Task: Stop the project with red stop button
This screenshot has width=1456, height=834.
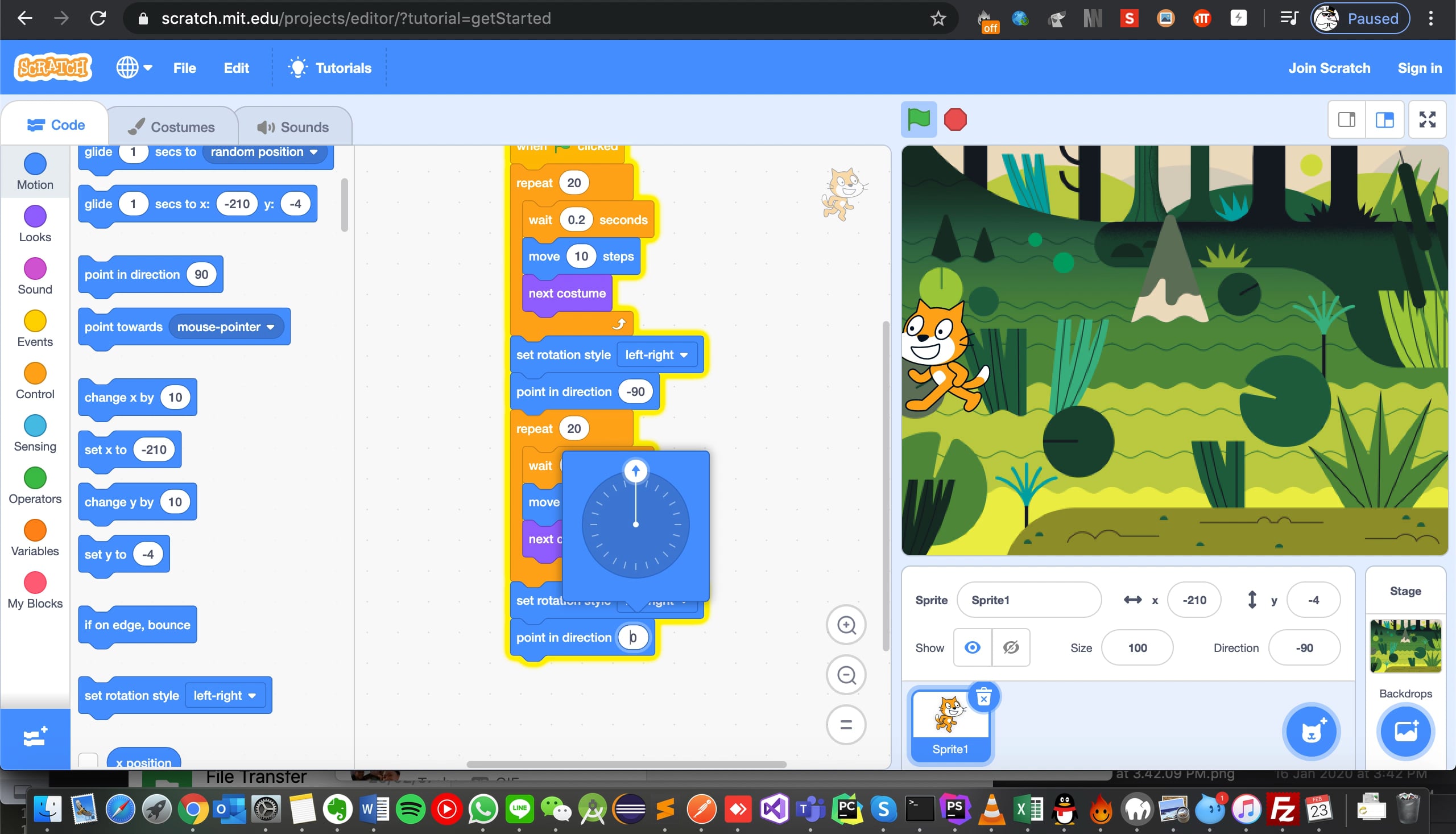Action: coord(955,119)
